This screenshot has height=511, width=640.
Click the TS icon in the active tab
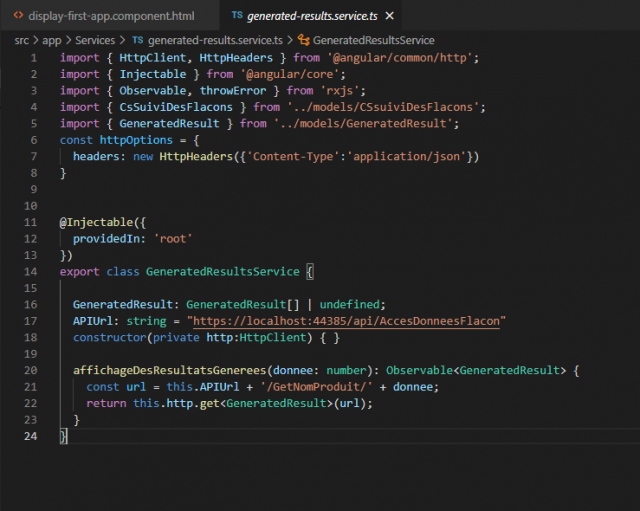coord(236,17)
